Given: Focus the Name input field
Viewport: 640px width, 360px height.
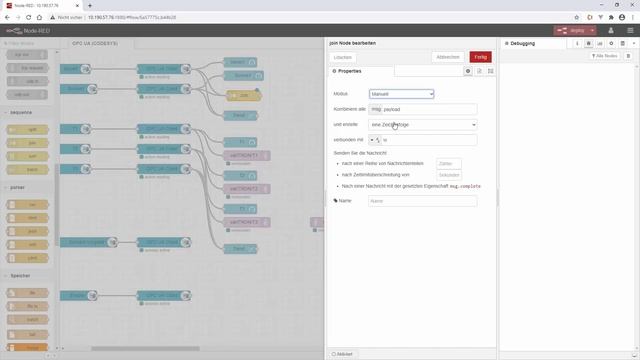Looking at the screenshot, I should (422, 201).
